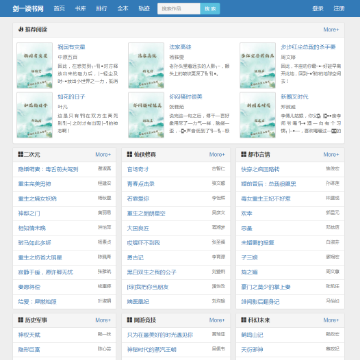Click the grid icon next to 都市言情

coord(244,155)
